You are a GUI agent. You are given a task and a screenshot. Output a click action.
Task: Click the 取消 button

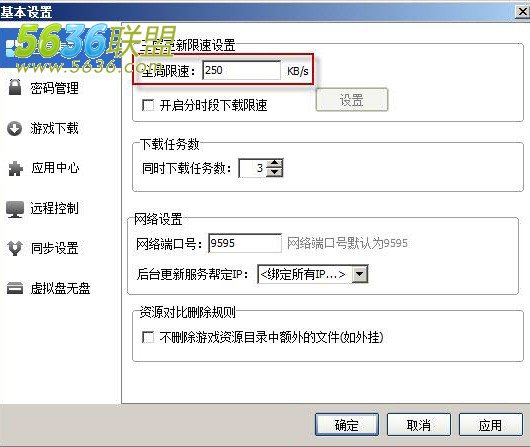[418, 425]
